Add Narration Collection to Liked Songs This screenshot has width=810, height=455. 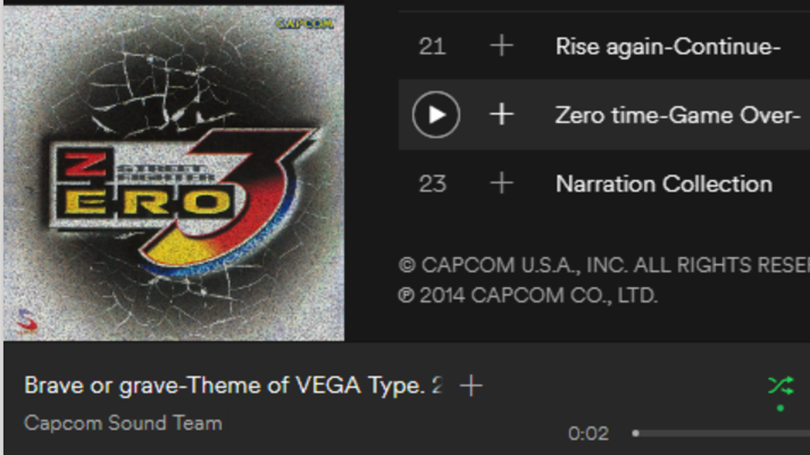[x=501, y=184]
